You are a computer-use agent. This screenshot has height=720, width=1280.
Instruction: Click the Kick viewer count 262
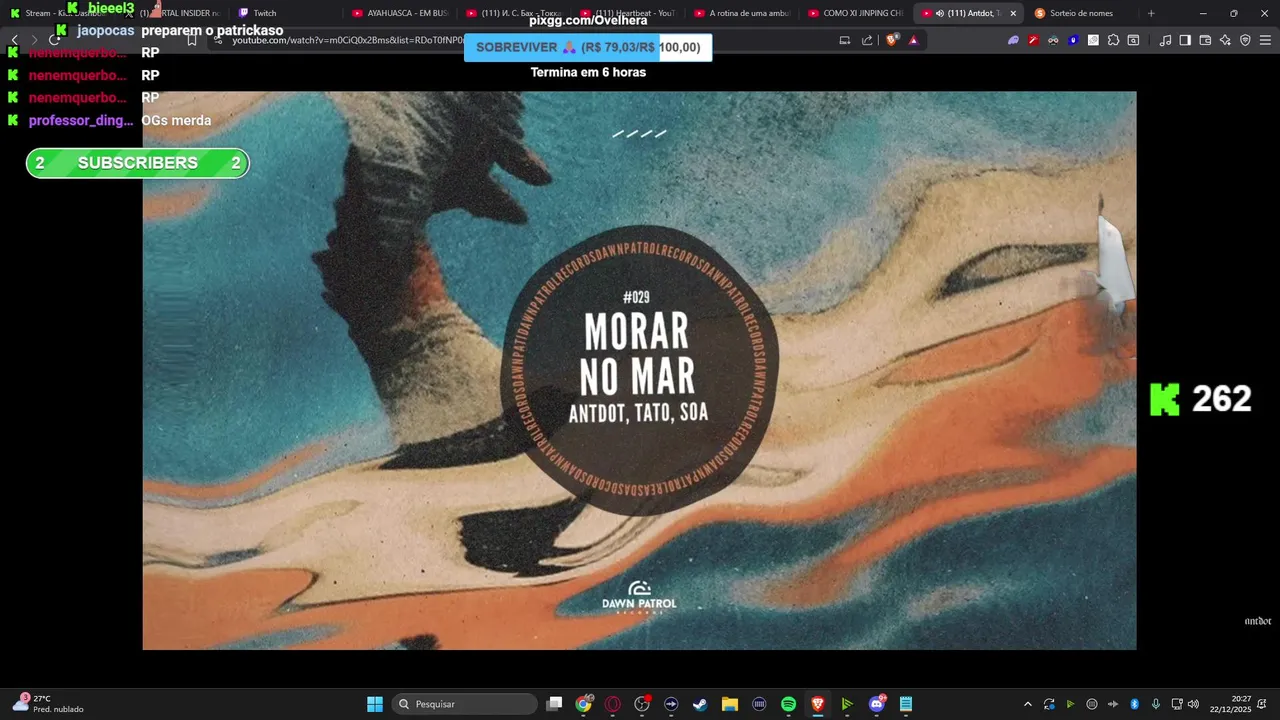[1200, 399]
